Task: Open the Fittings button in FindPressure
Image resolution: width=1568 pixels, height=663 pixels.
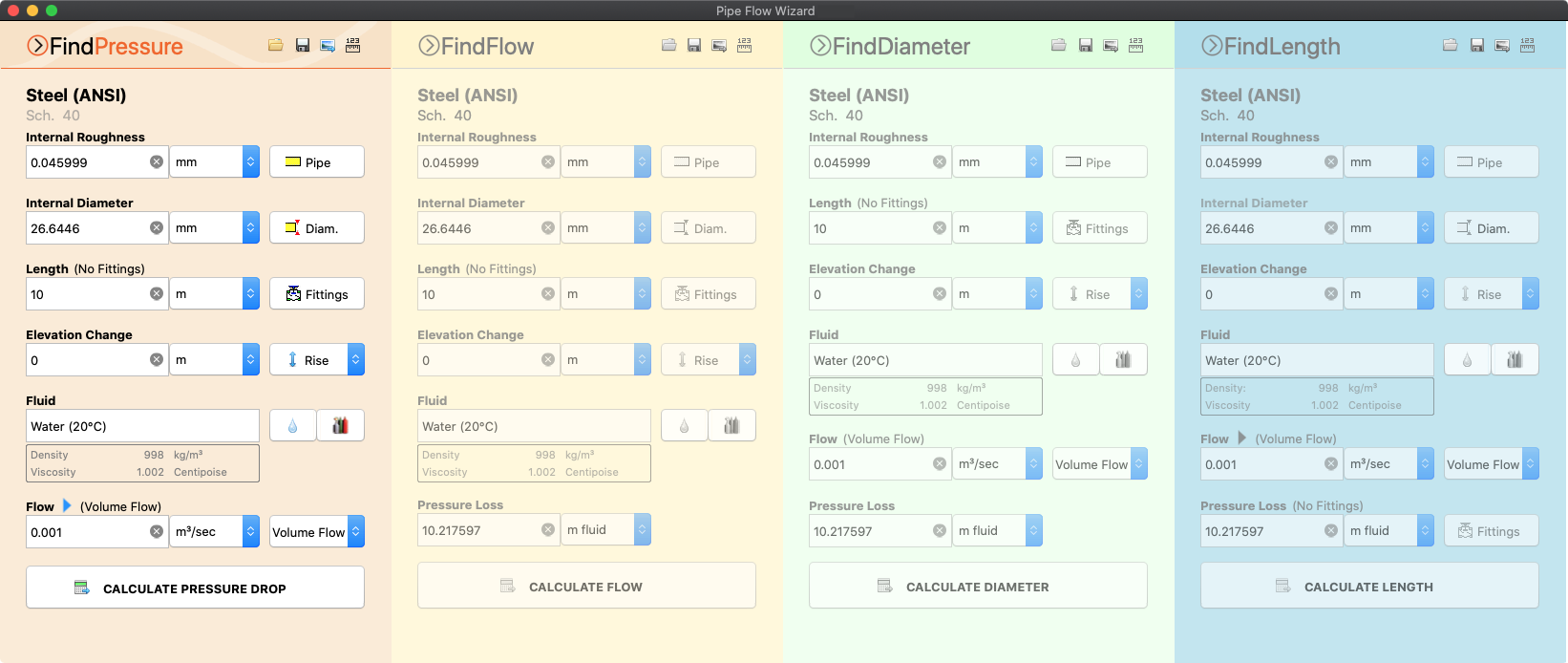Action: pyautogui.click(x=316, y=294)
